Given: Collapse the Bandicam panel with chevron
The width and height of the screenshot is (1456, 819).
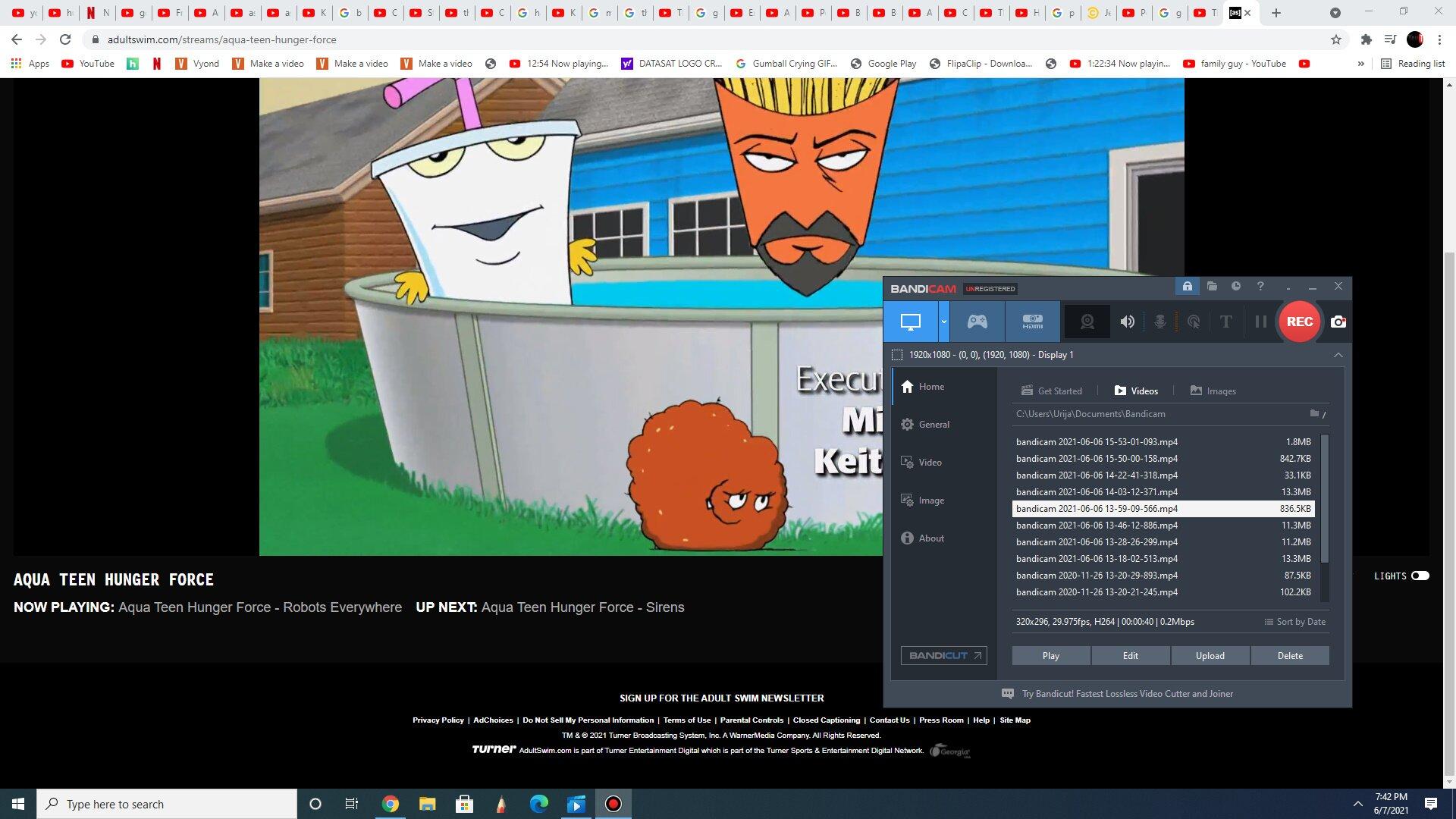Looking at the screenshot, I should tap(1338, 355).
